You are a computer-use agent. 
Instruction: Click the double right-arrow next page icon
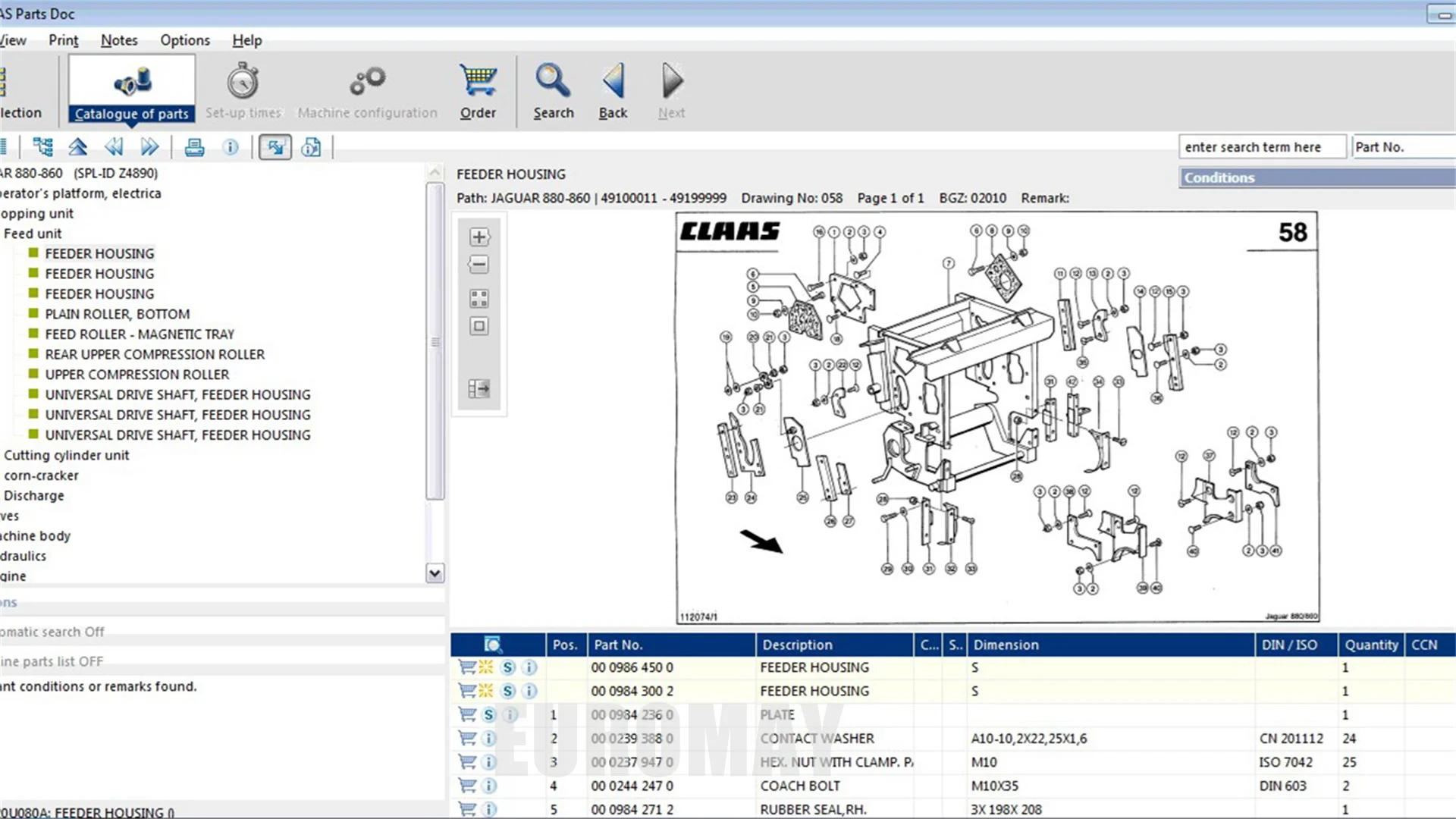[x=149, y=147]
